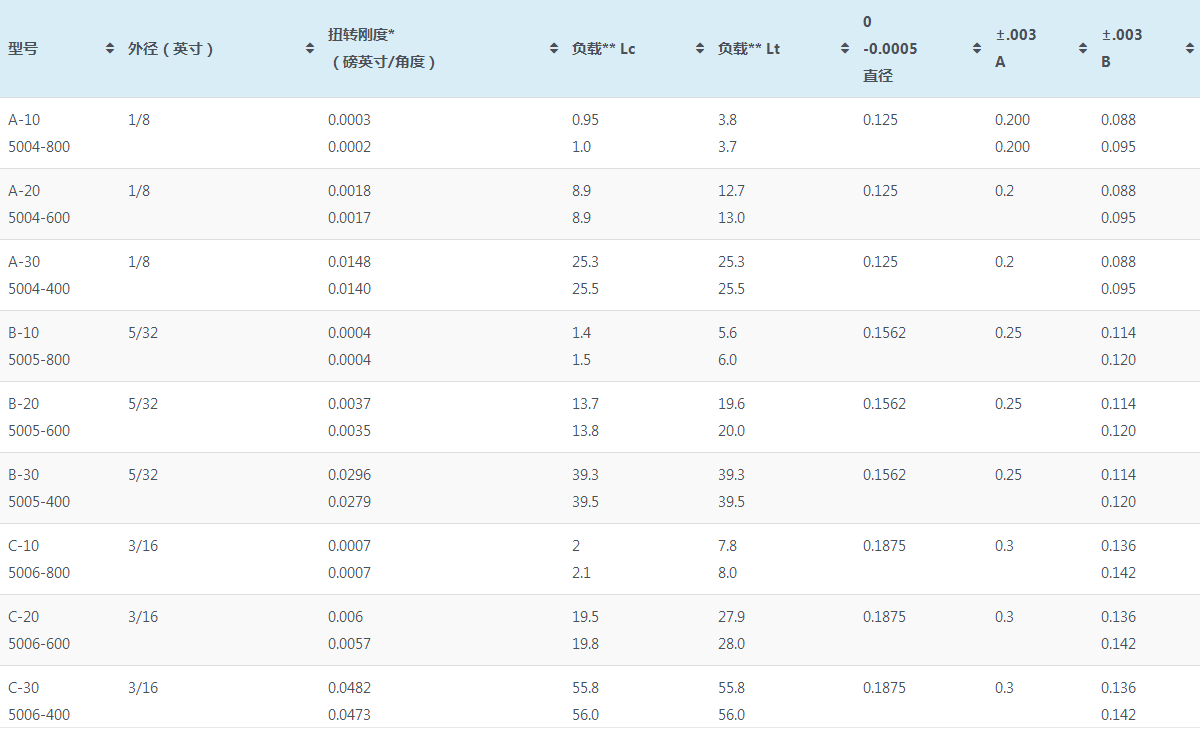Select the B-10 model entry
The height and width of the screenshot is (729, 1200).
pos(24,333)
